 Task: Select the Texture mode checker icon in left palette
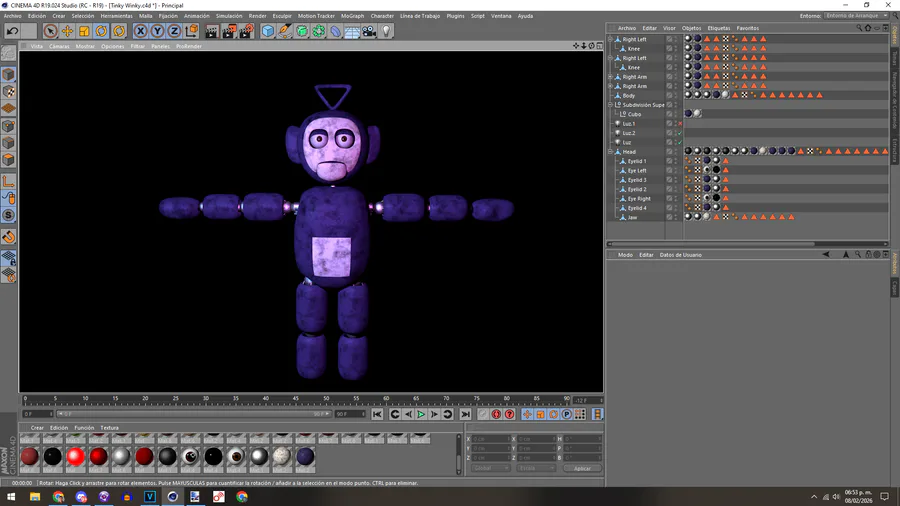coord(9,92)
